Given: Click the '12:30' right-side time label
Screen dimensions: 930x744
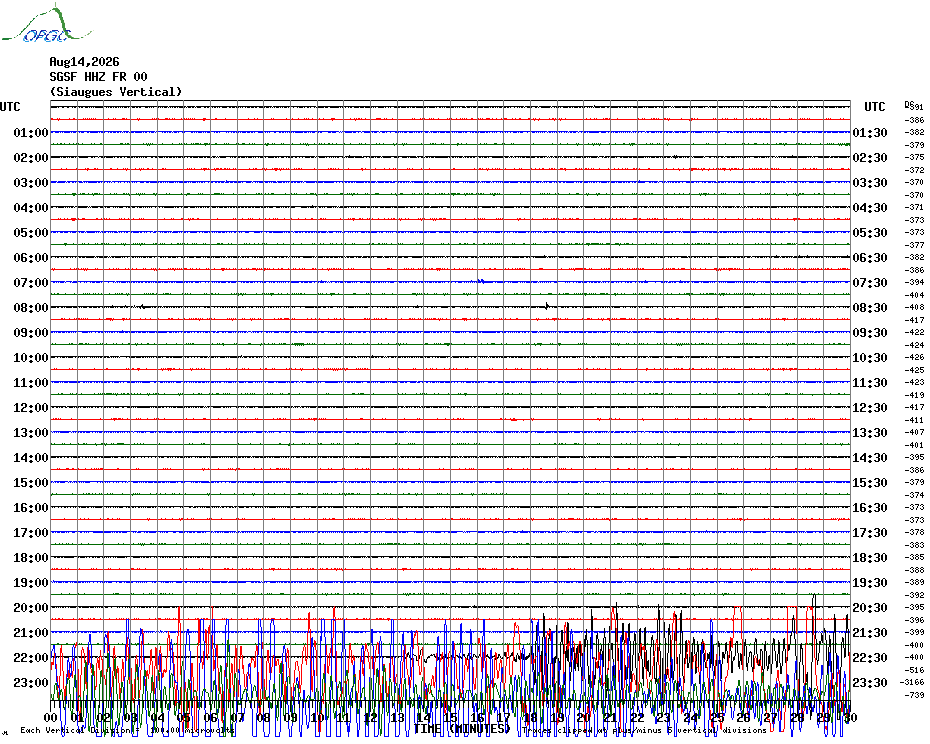Looking at the screenshot, I should (x=870, y=408).
